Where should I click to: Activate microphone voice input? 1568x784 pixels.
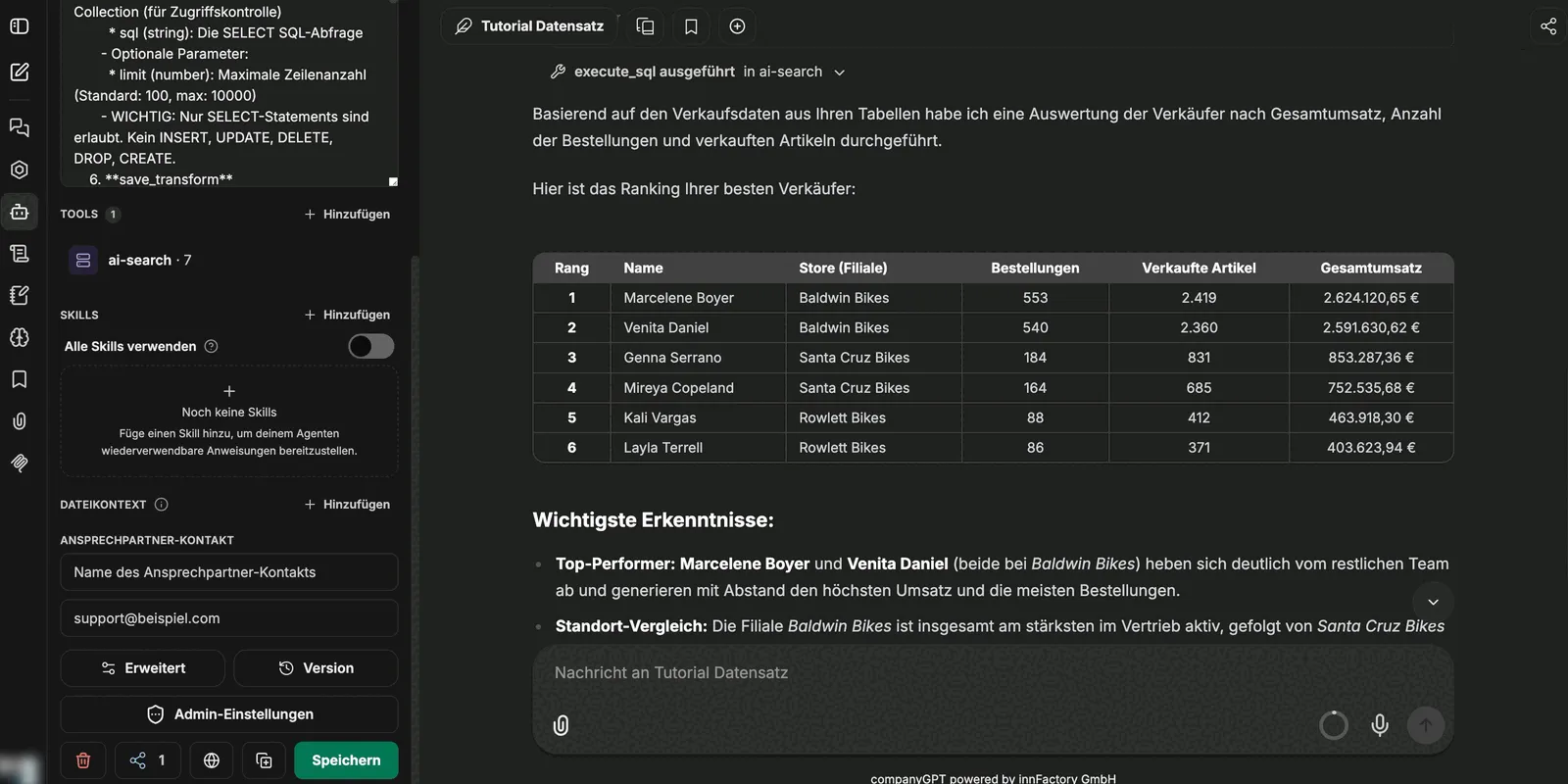click(x=1380, y=725)
